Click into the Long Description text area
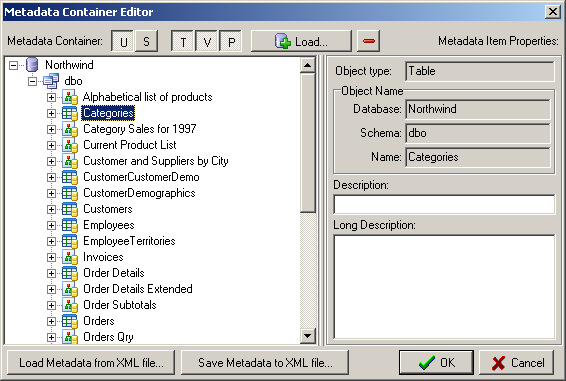 [444, 287]
